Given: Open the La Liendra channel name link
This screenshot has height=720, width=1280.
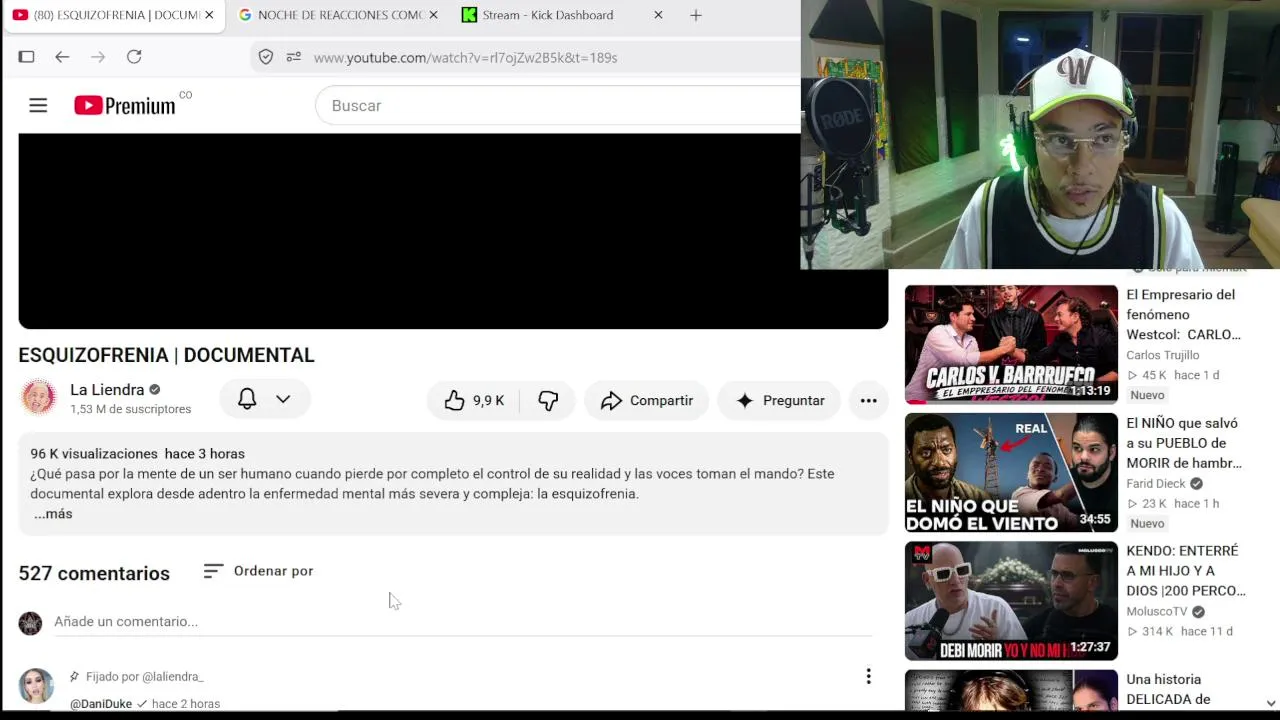Looking at the screenshot, I should pos(107,390).
